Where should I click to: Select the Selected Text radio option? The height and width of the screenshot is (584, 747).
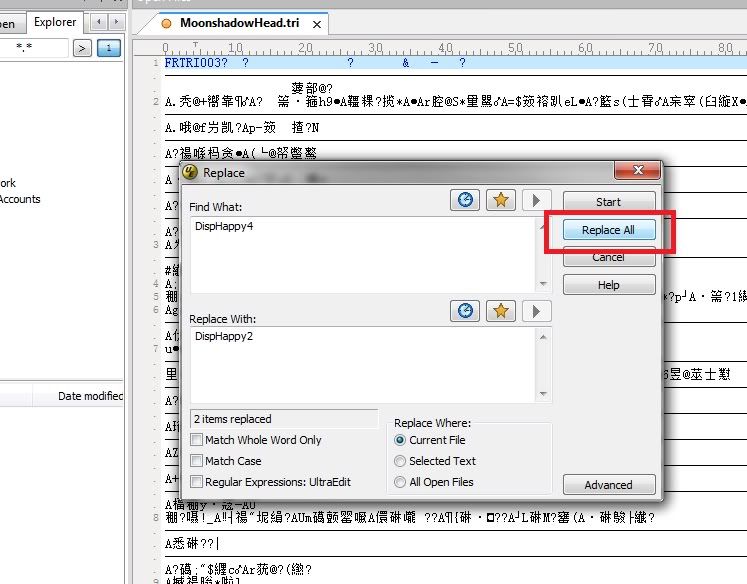pyautogui.click(x=400, y=461)
